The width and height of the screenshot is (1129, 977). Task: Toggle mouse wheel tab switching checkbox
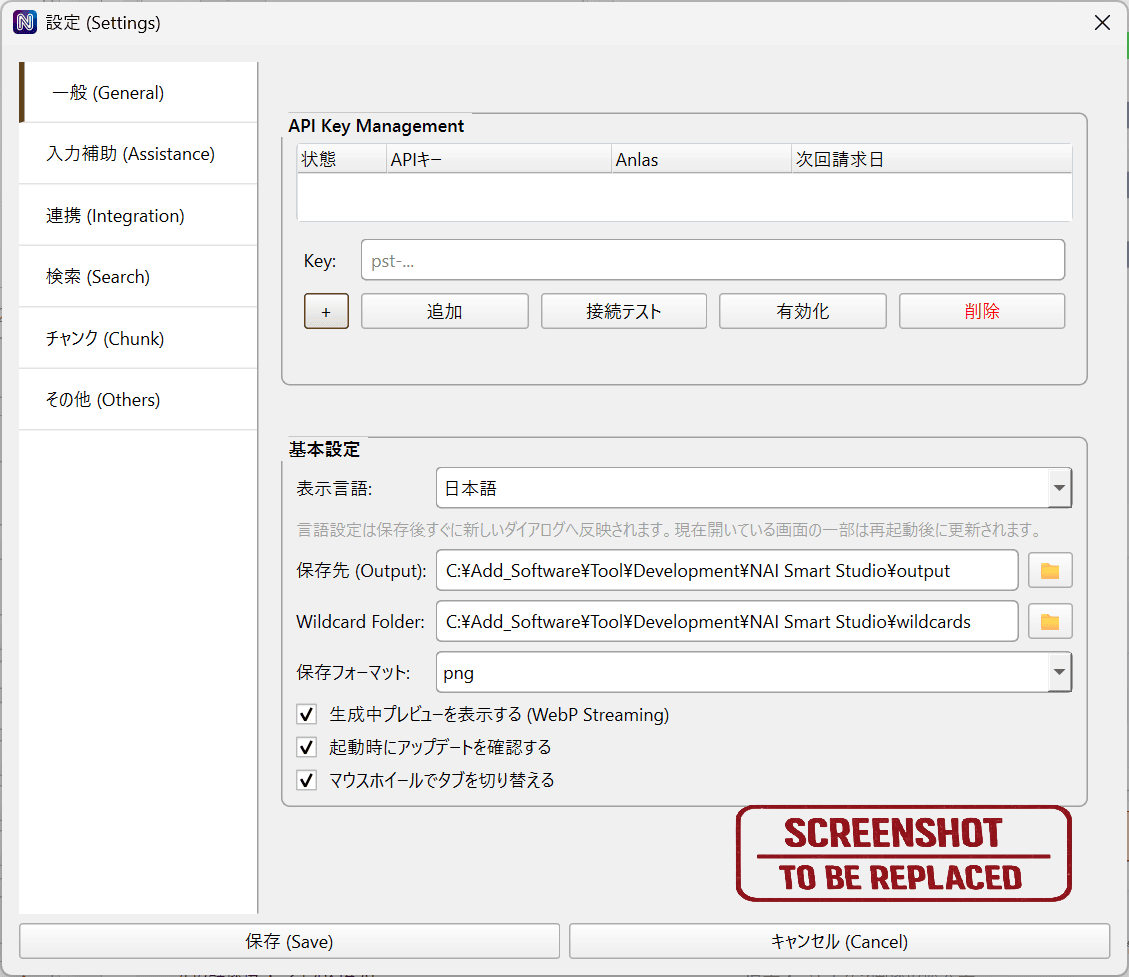[x=307, y=780]
